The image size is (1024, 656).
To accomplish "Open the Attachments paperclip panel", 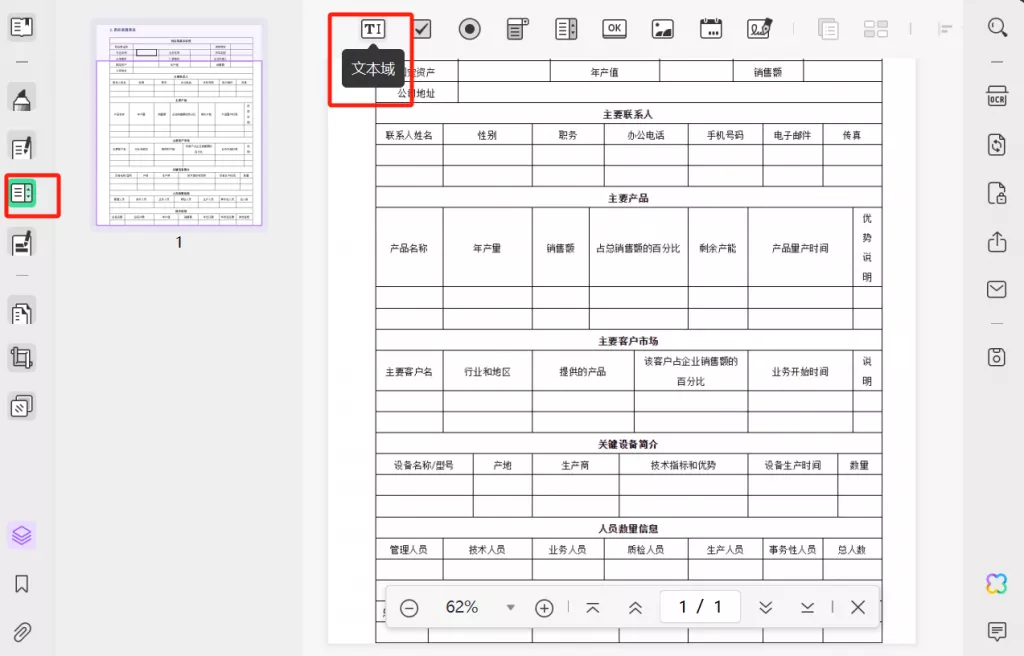I will 22,632.
